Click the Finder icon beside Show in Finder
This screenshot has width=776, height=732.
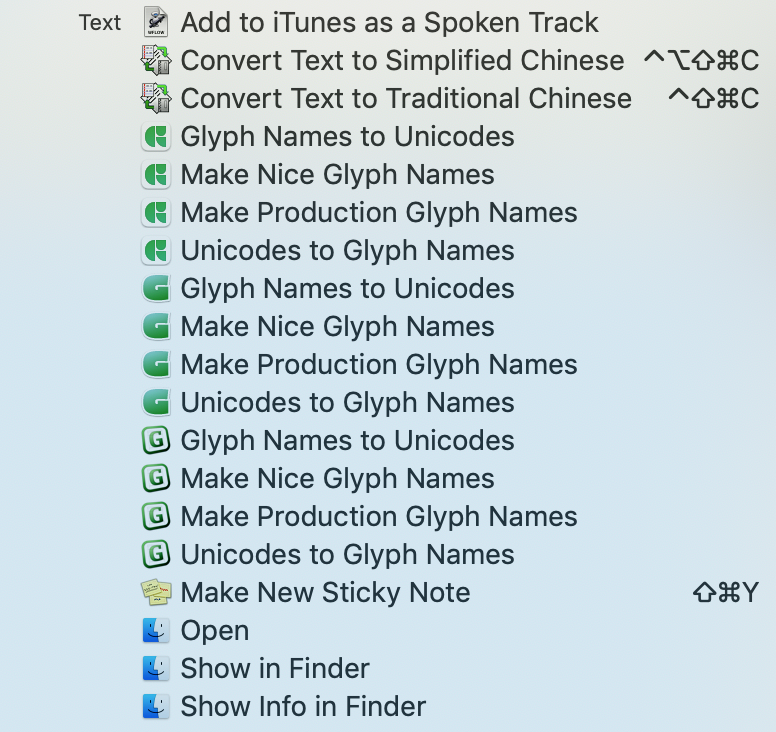(x=156, y=668)
